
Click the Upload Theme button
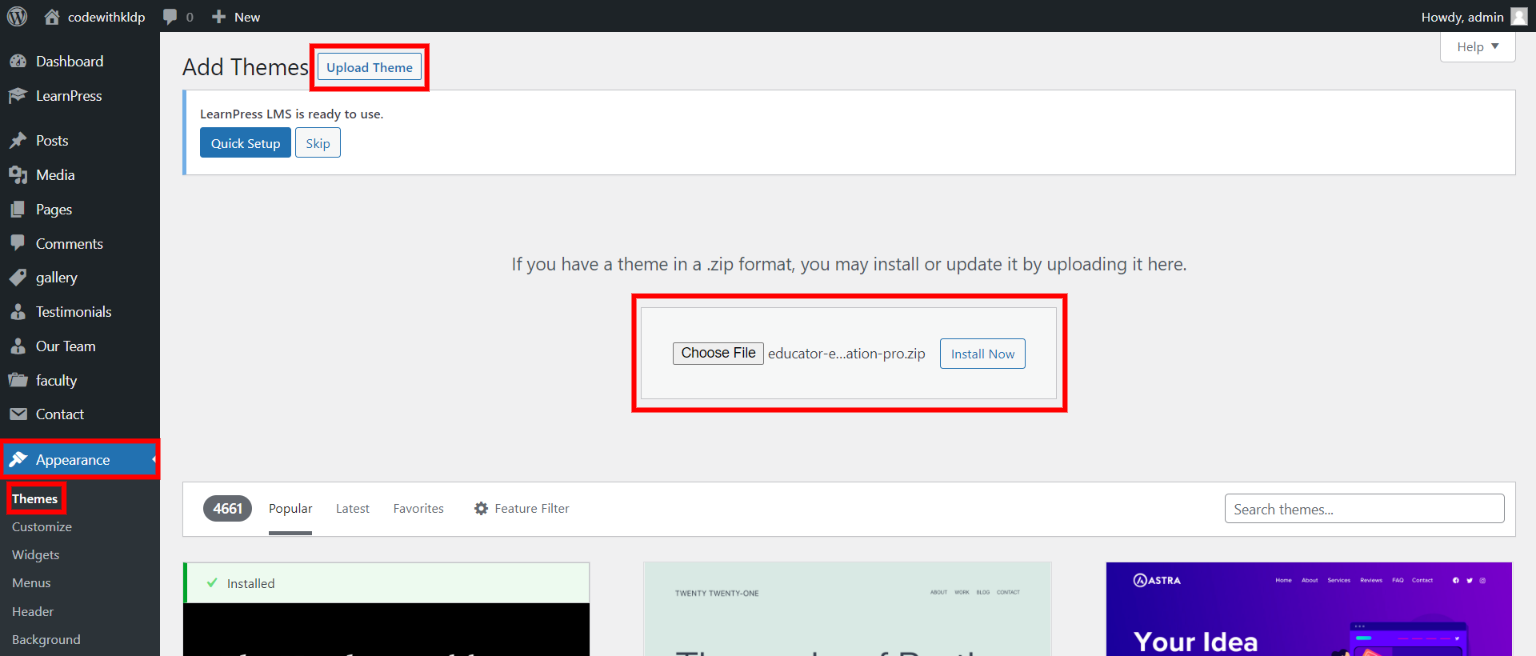click(x=370, y=68)
